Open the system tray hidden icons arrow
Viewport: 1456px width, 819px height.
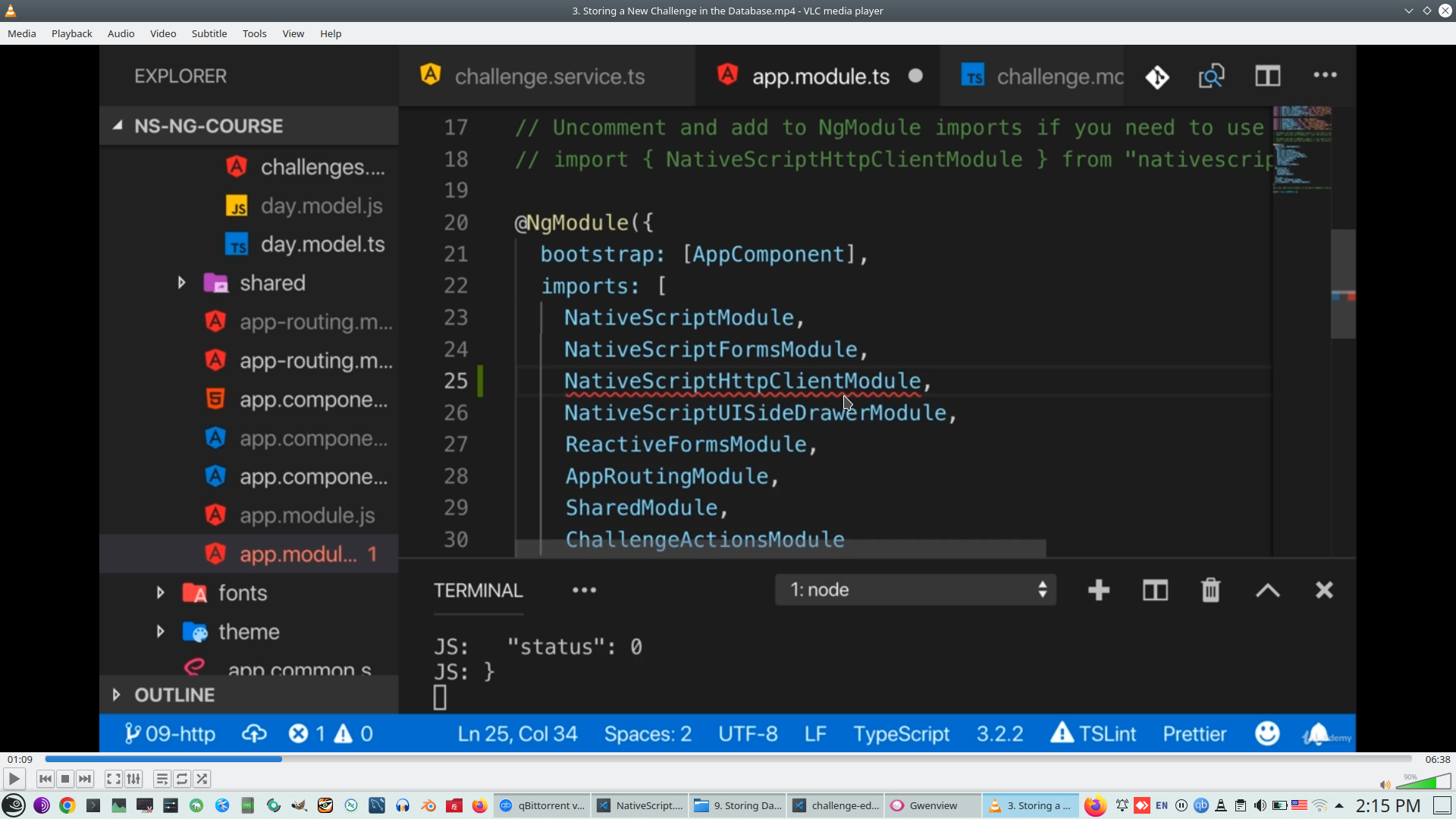pos(1339,805)
